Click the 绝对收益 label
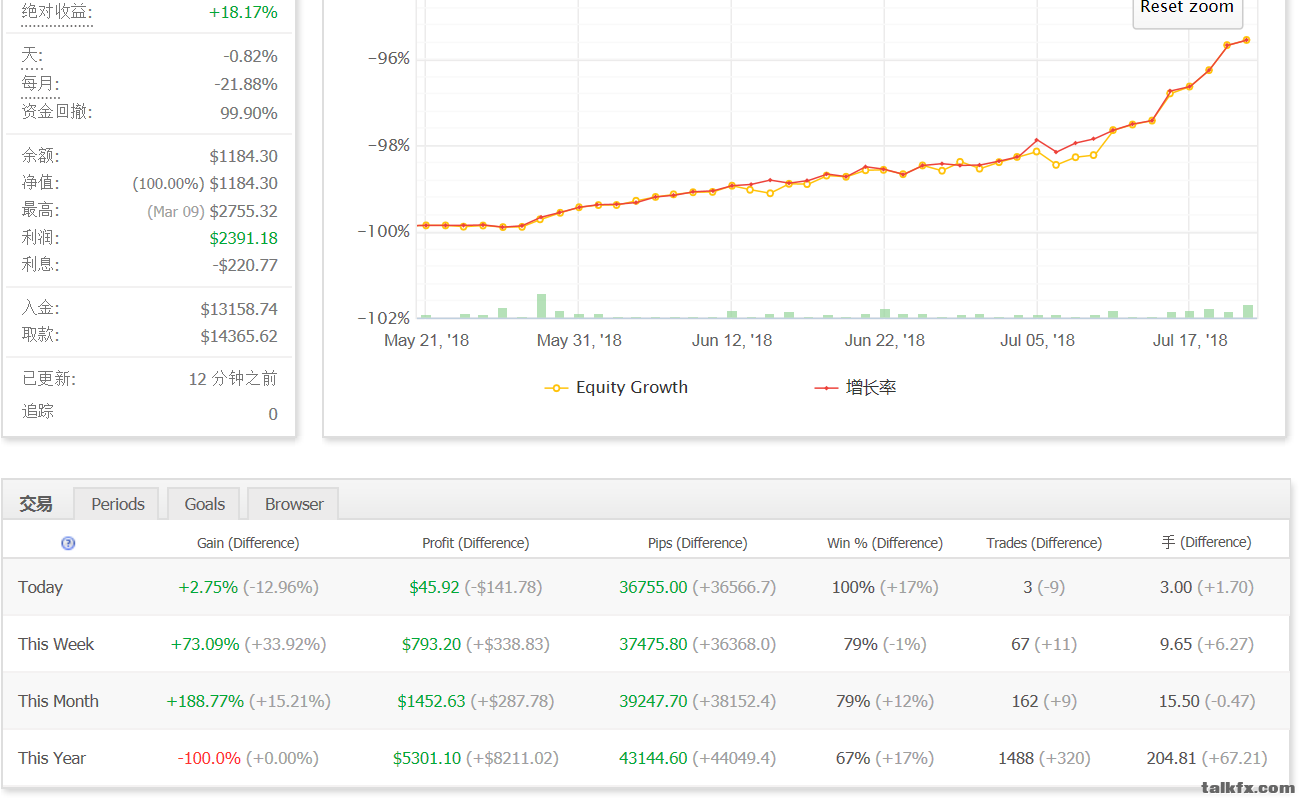Viewport: 1300px width, 799px height. (x=57, y=12)
